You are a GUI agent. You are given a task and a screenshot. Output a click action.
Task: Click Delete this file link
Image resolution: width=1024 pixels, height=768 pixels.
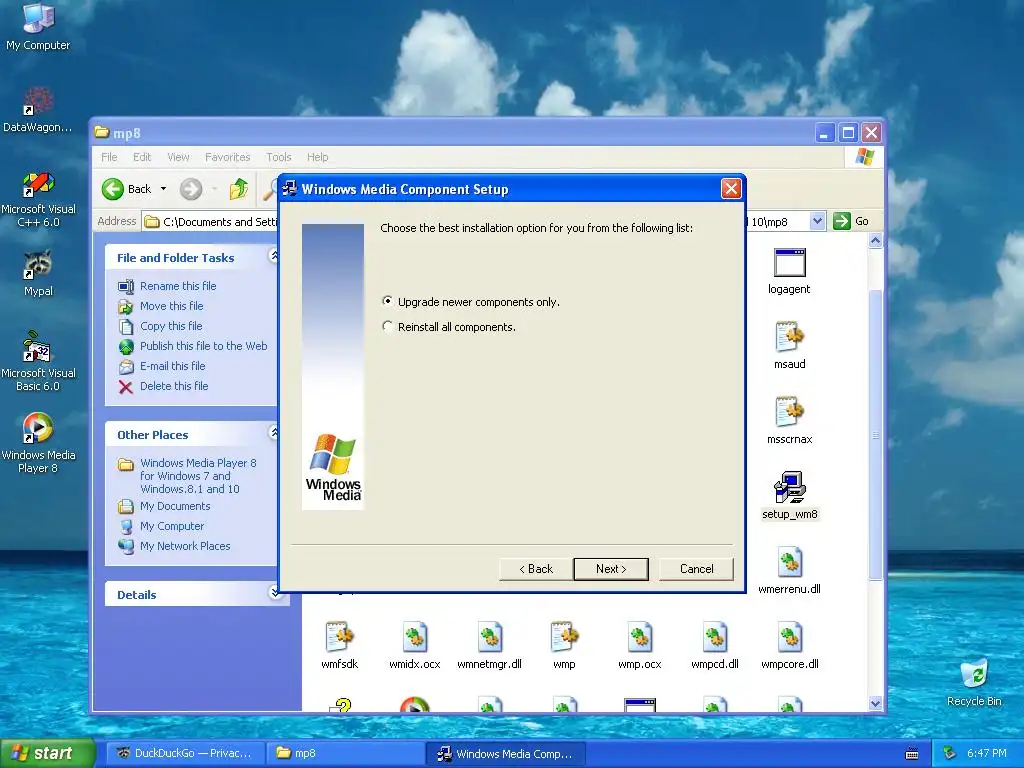point(174,386)
